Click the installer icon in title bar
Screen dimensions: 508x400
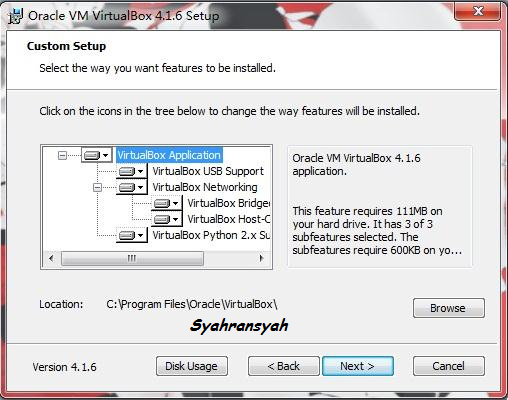coord(16,16)
